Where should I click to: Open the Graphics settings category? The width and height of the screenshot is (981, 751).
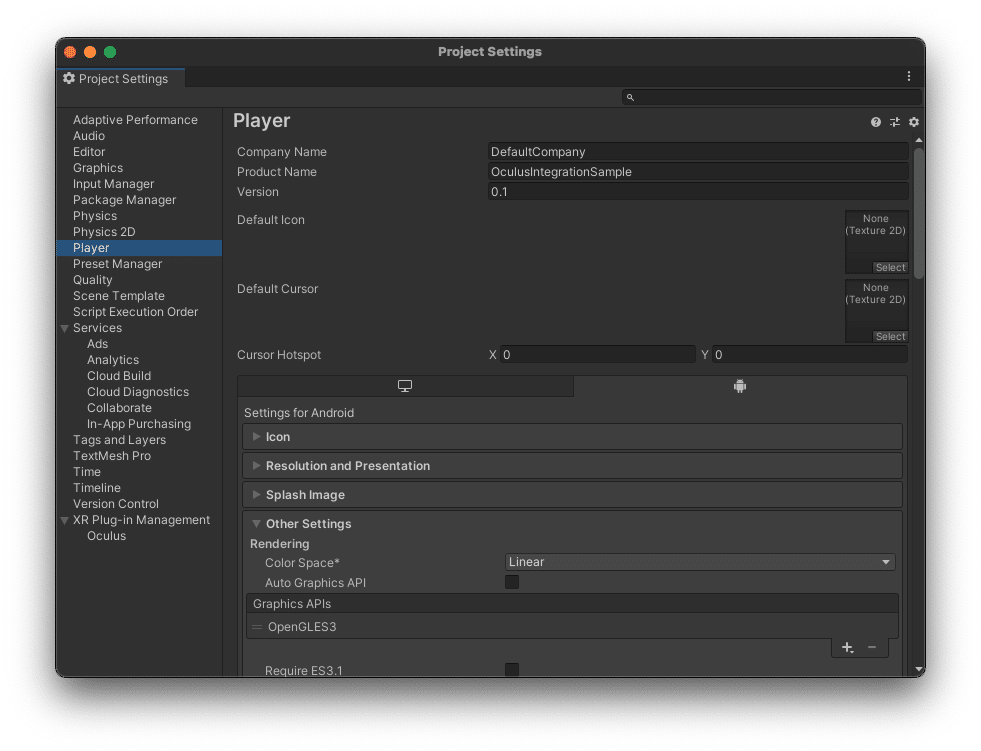(98, 168)
